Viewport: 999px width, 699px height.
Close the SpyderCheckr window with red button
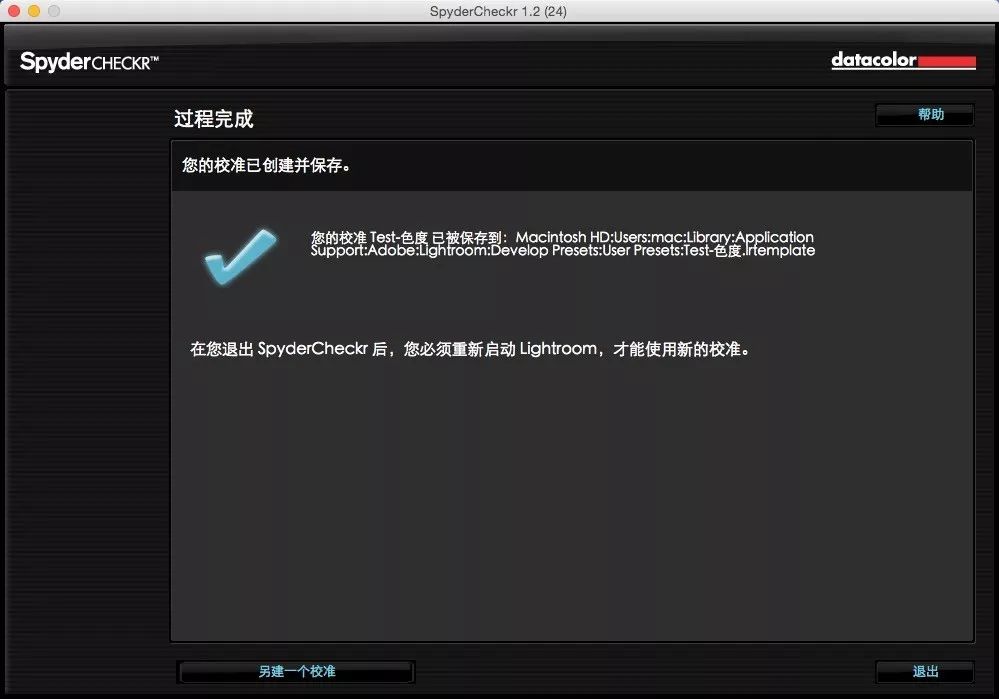(x=14, y=11)
